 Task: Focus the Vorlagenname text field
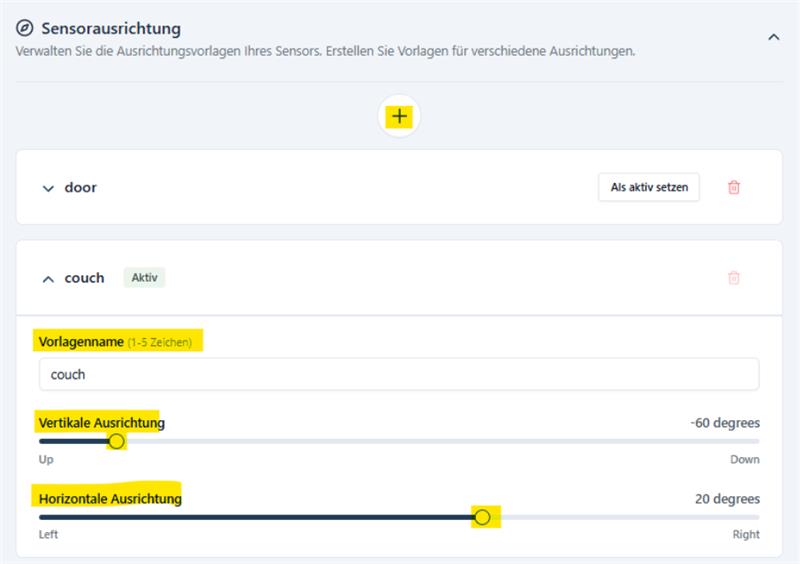(398, 375)
